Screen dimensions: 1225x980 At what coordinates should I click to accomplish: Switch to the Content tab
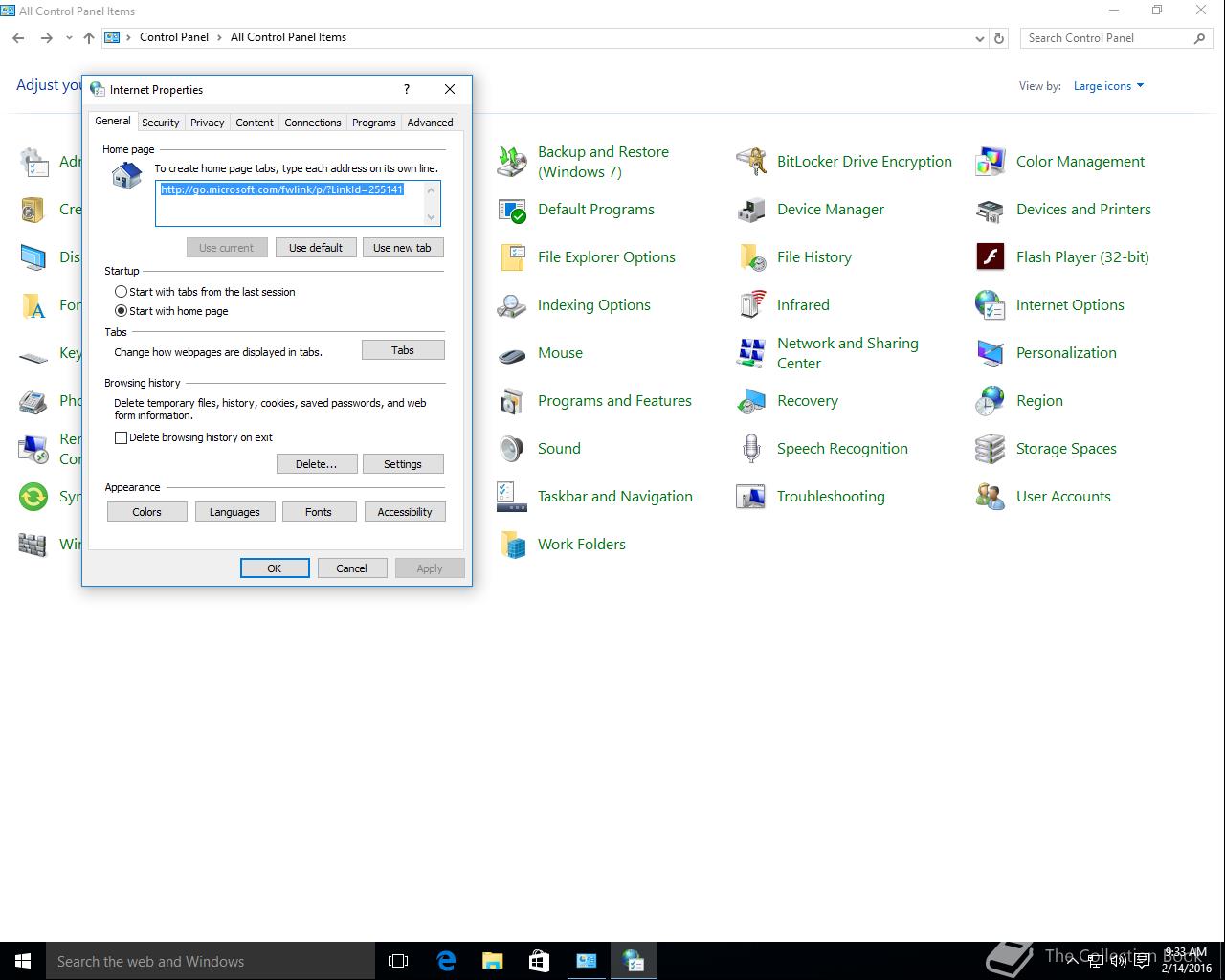(x=255, y=122)
